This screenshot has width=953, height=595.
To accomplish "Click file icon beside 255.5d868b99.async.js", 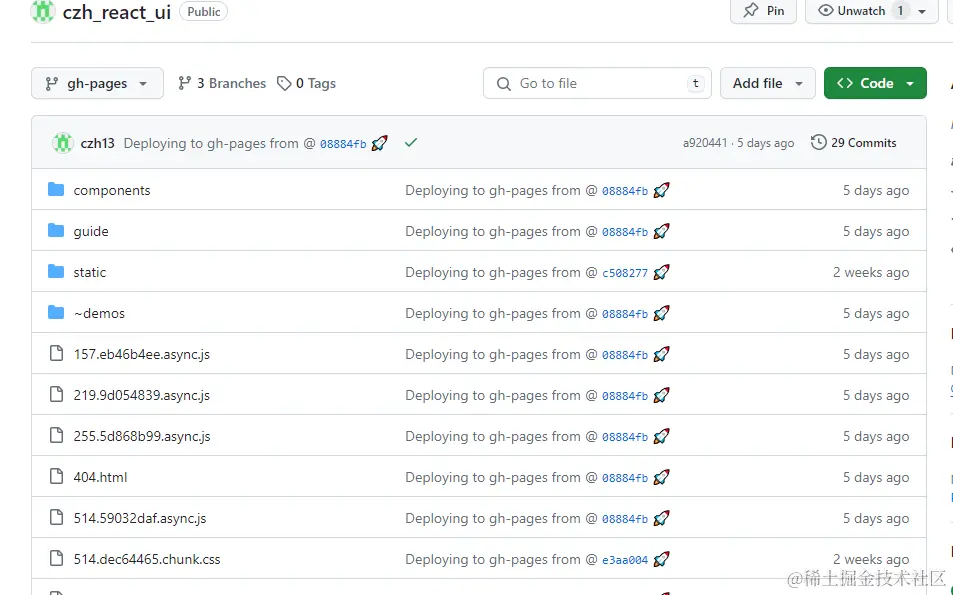I will pos(56,435).
